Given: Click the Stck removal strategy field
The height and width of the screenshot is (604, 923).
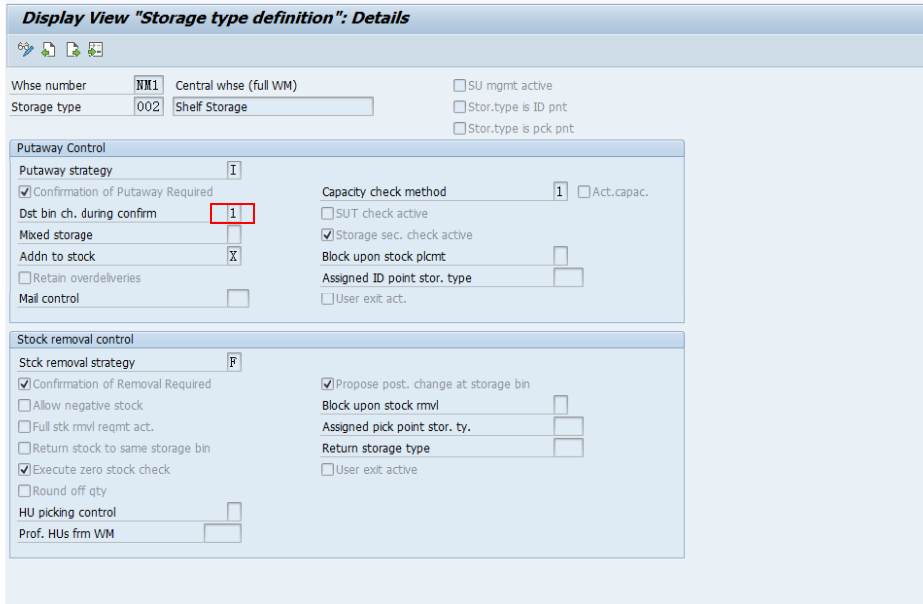Looking at the screenshot, I should pyautogui.click(x=234, y=361).
